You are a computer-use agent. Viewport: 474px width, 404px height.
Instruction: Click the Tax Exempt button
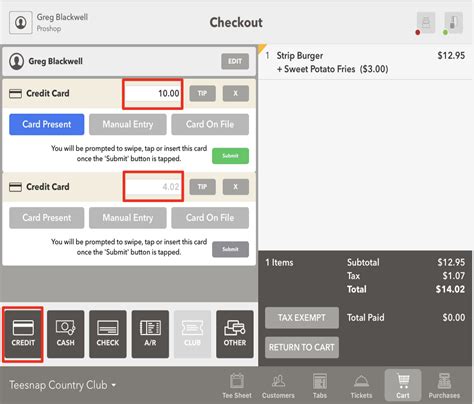[x=302, y=318]
